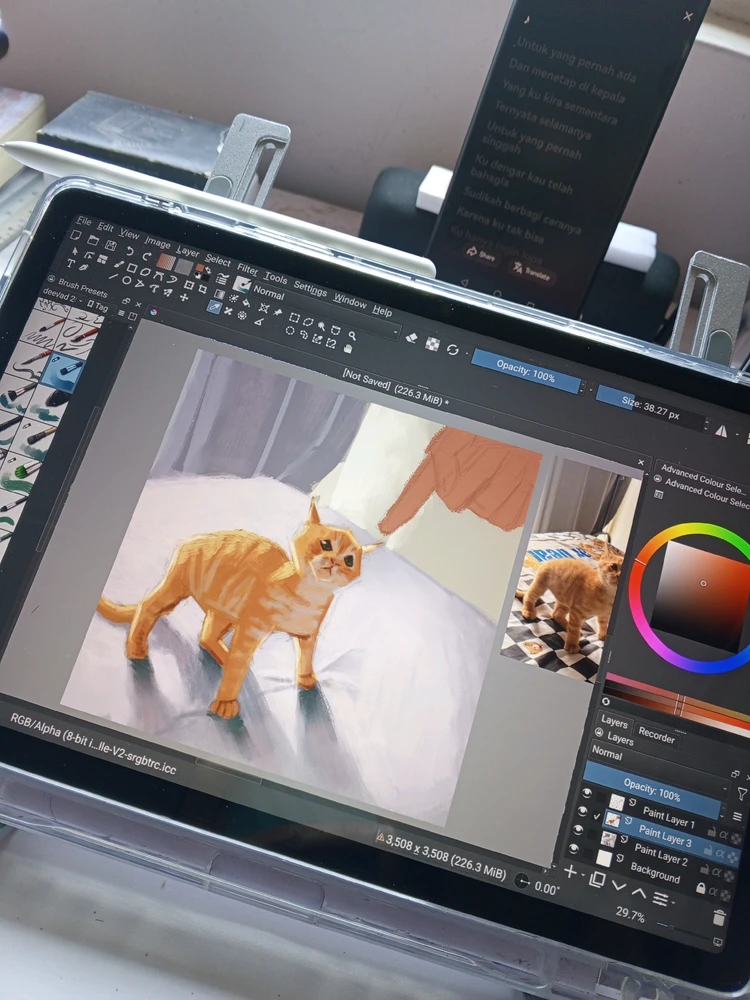This screenshot has width=750, height=1000.
Task: Select the Elliptical Selection tool
Action: 290,330
